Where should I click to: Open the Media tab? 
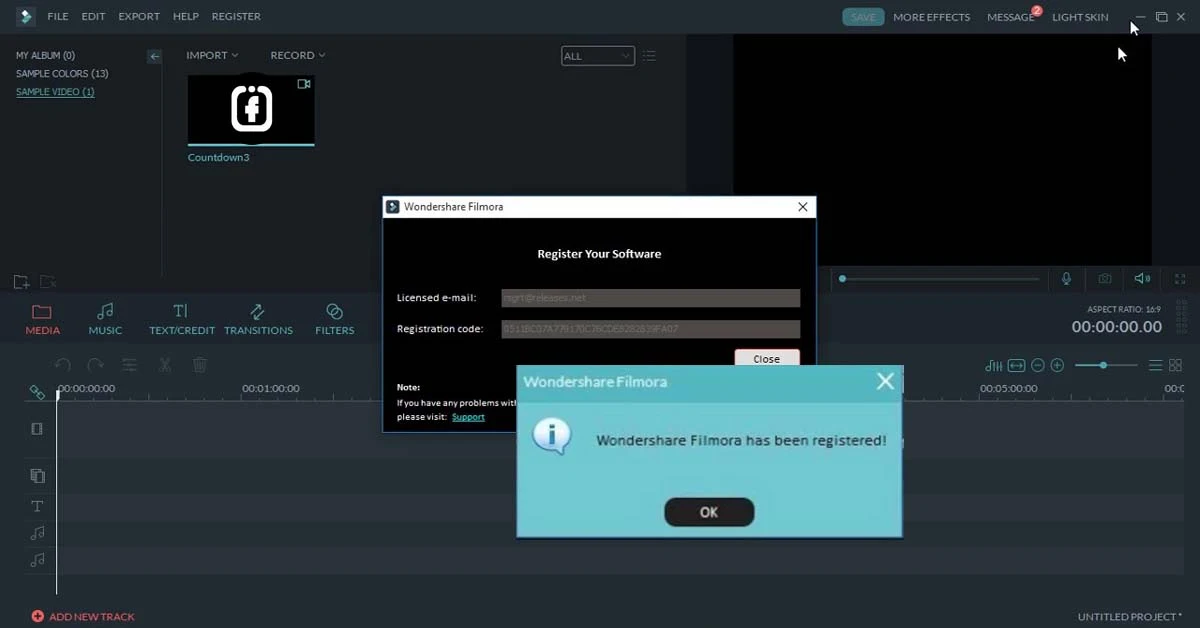tap(42, 319)
